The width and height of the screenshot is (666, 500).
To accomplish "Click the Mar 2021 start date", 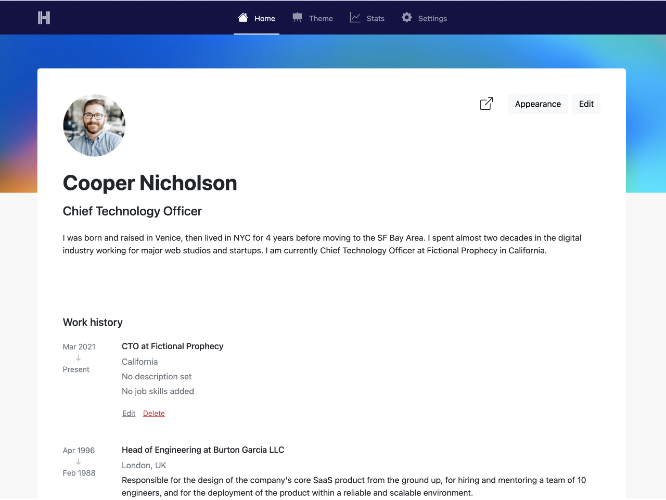I will [x=79, y=347].
